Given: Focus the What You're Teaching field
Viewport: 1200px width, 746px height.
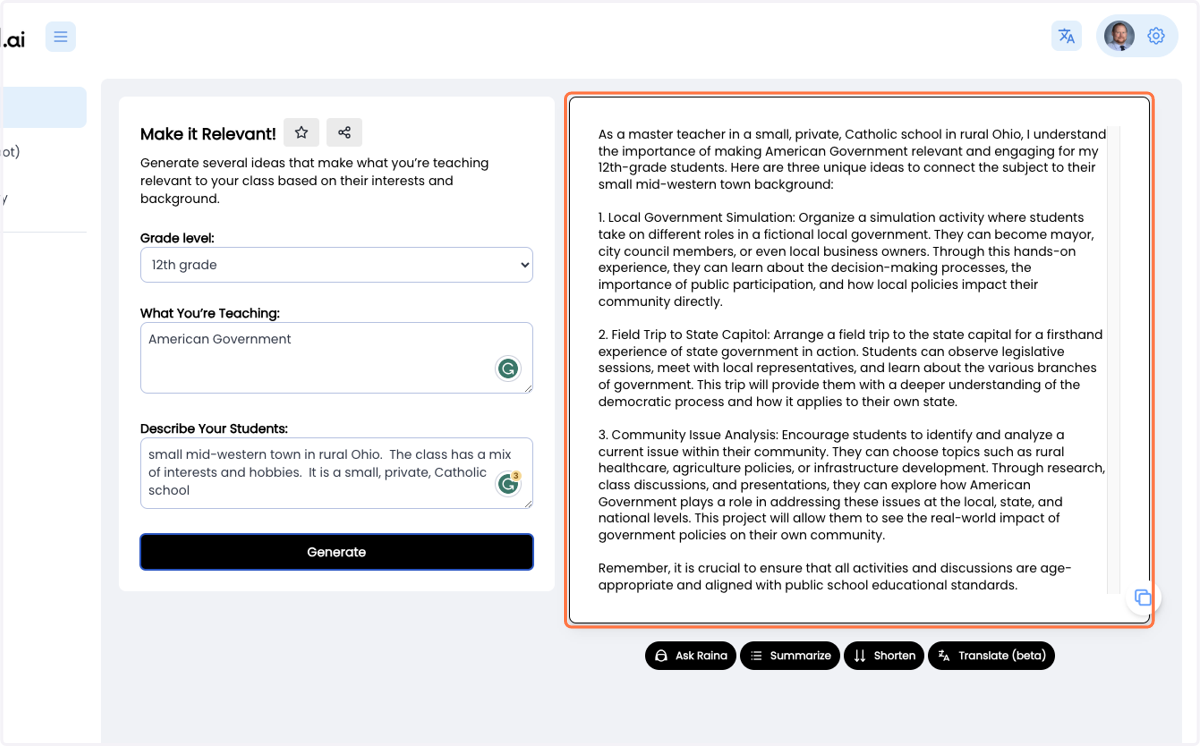Looking at the screenshot, I should click(x=336, y=357).
